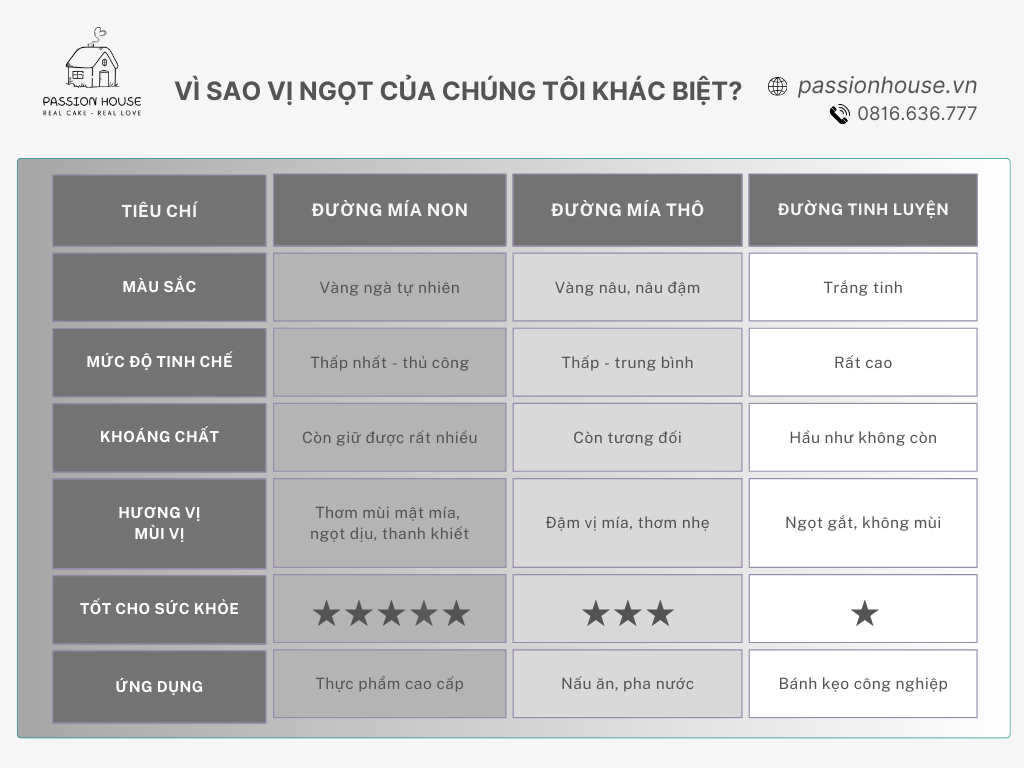This screenshot has width=1024, height=768.
Task: Click the "Vàng ngà tự nhiên" cell
Action: (390, 288)
